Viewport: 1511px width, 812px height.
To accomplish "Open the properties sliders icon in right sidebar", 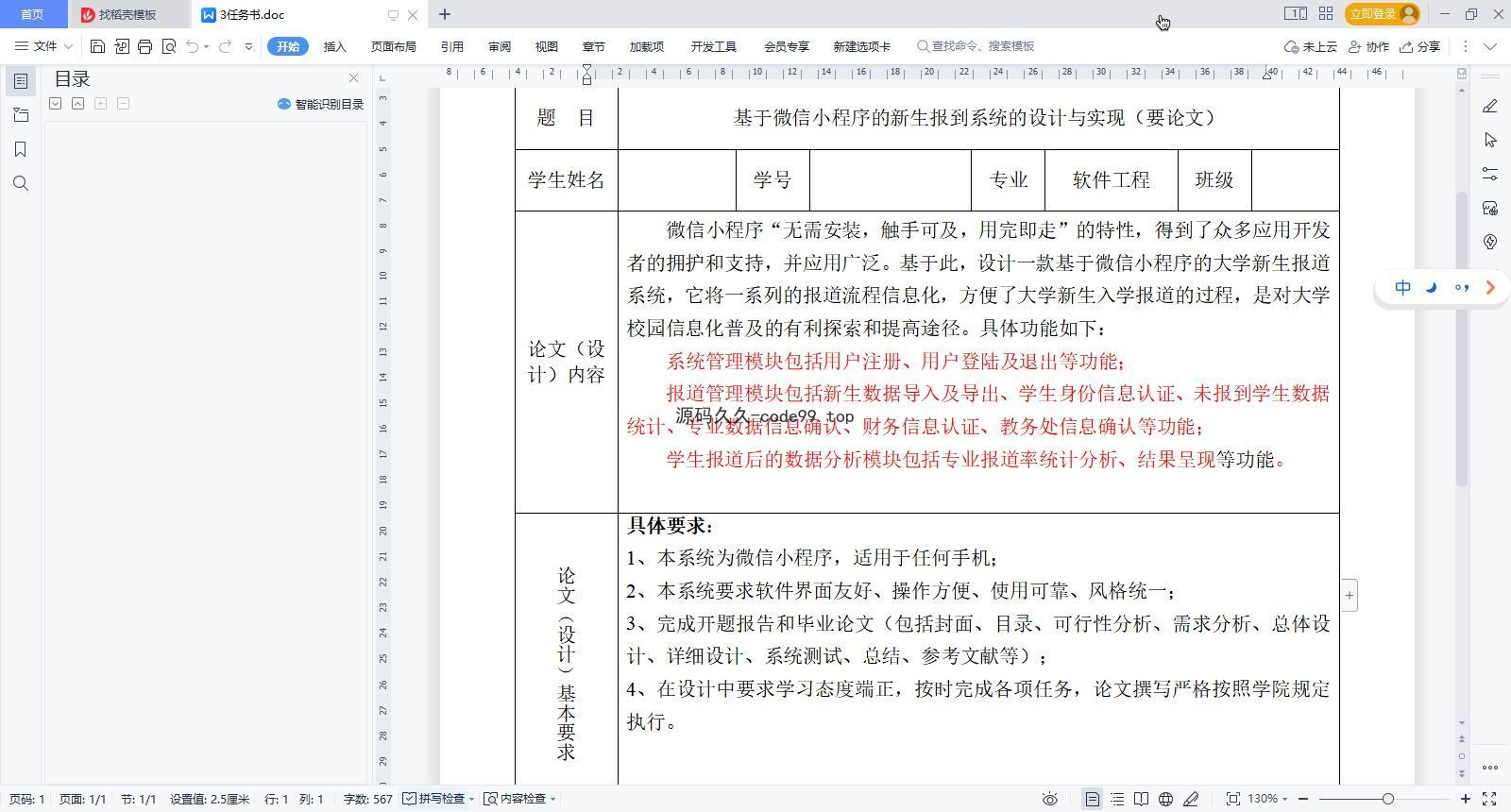I will click(1490, 174).
